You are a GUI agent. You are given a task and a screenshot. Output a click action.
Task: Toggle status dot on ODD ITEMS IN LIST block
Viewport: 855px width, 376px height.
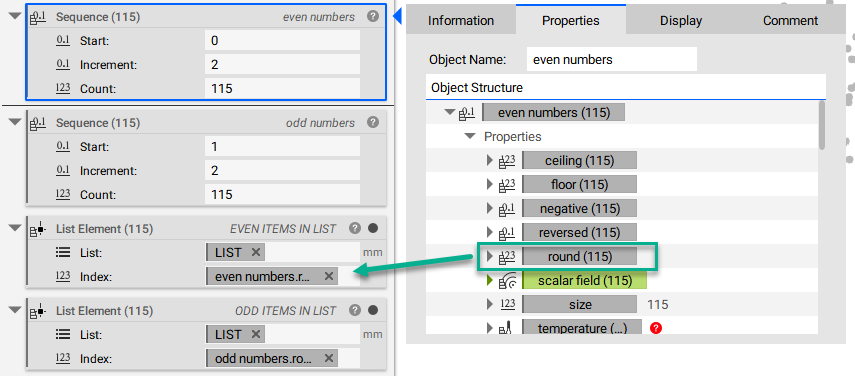pos(373,310)
